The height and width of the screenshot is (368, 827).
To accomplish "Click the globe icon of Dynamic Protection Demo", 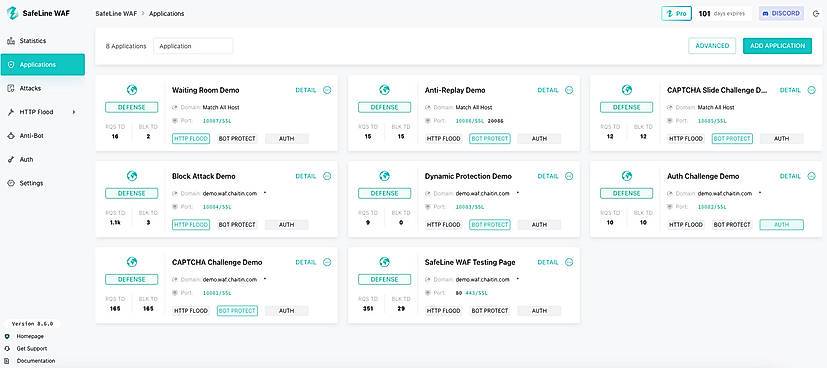I will click(x=384, y=176).
